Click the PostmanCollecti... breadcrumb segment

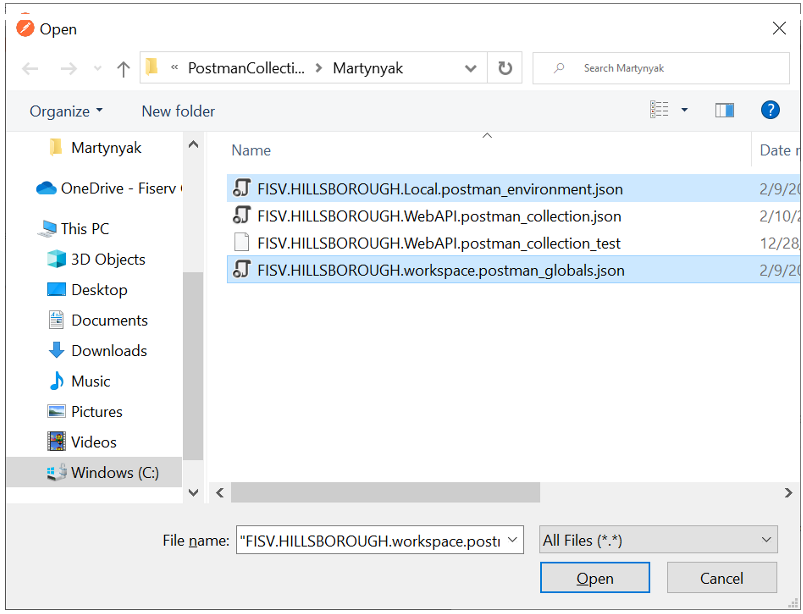(246, 68)
